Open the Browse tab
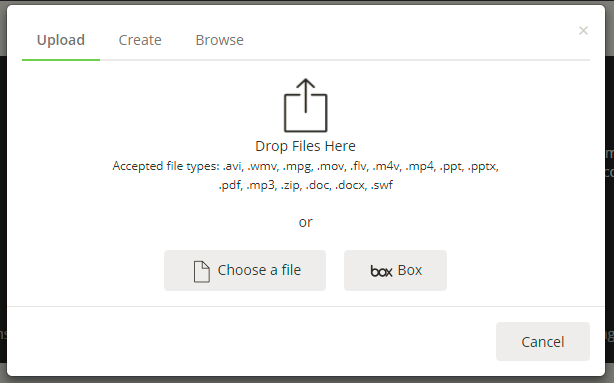Screen dimensions: 614x383 coord(219,40)
